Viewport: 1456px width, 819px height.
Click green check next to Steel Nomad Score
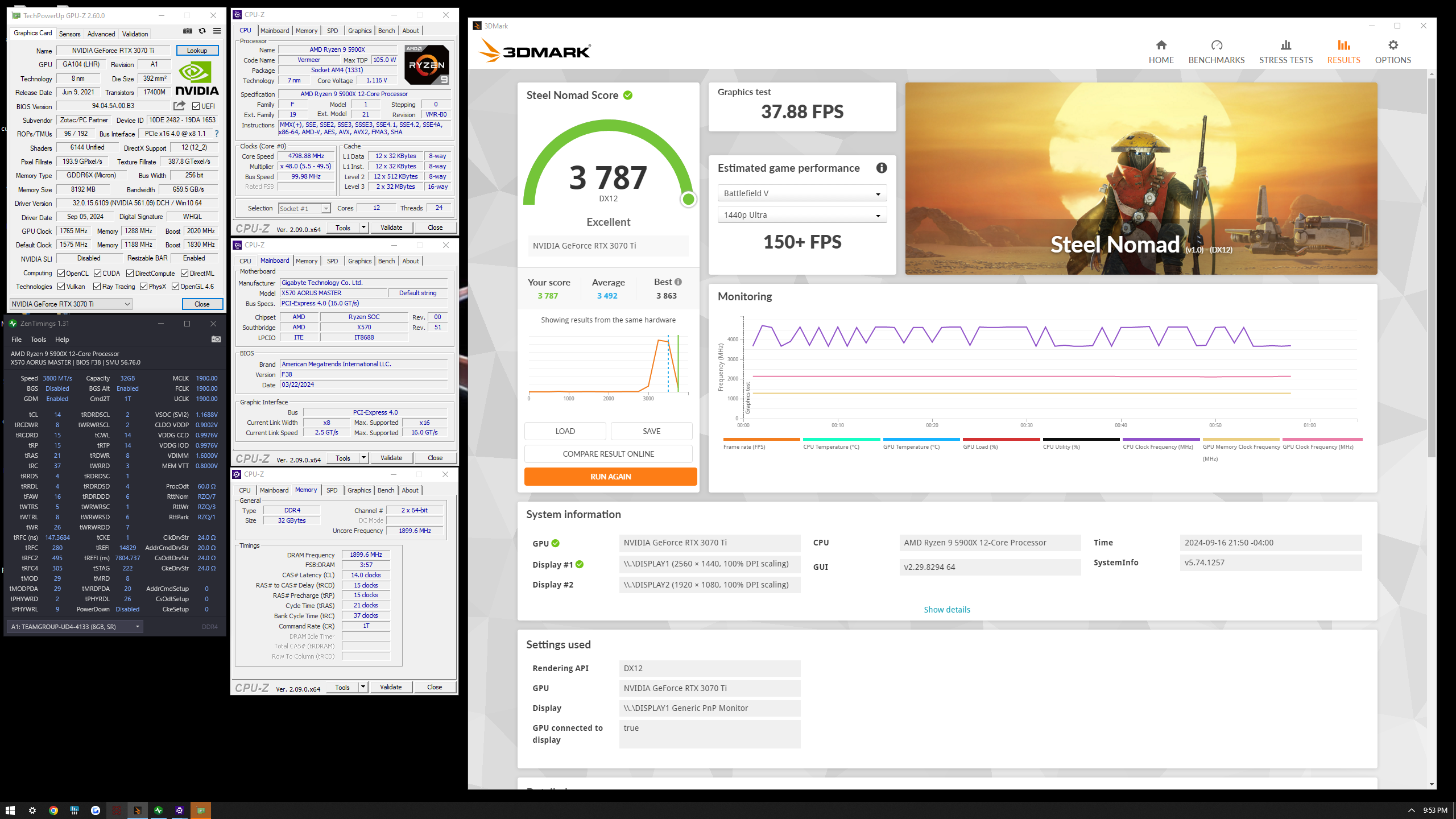point(628,95)
